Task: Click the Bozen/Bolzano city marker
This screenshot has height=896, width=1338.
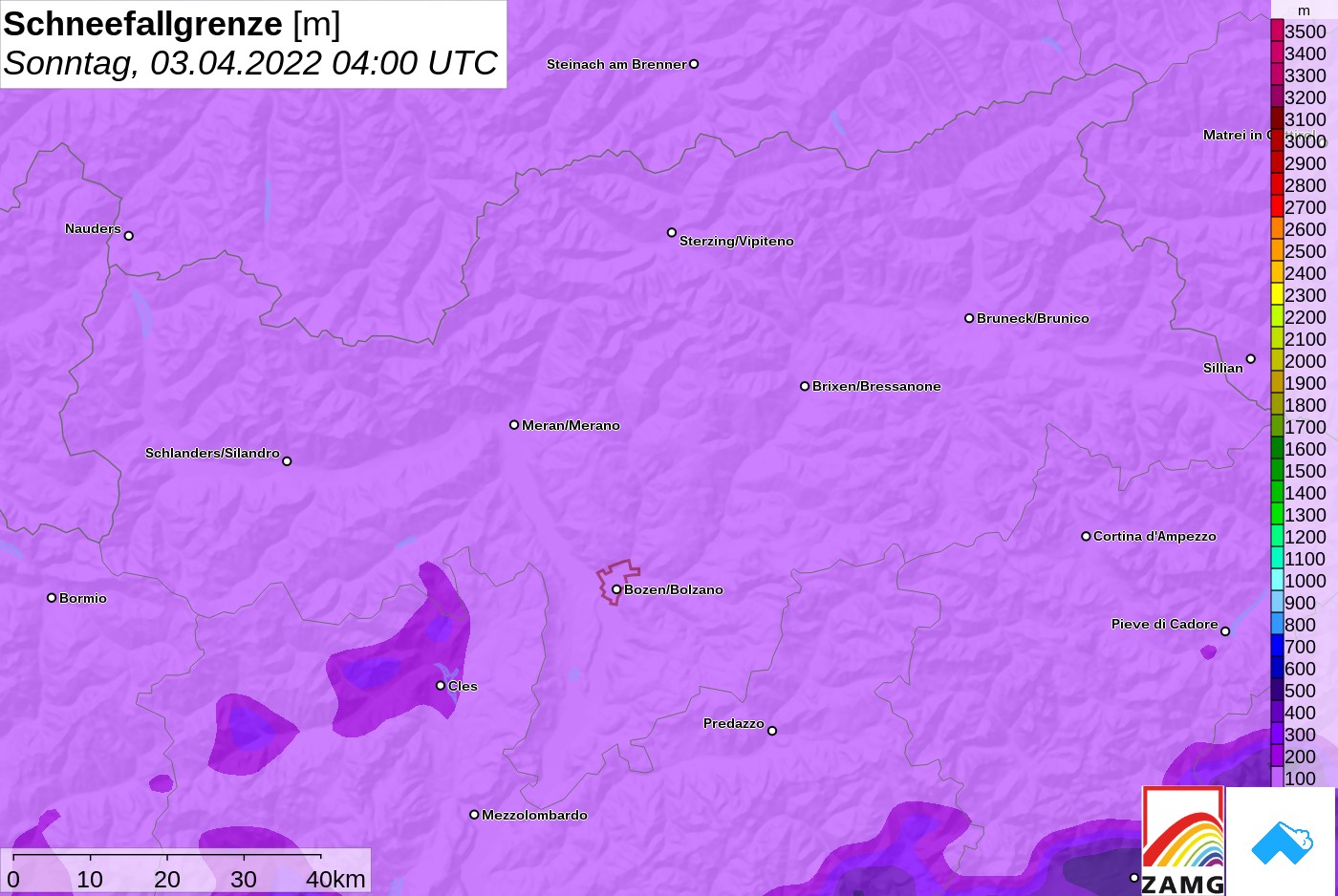Action: (616, 589)
